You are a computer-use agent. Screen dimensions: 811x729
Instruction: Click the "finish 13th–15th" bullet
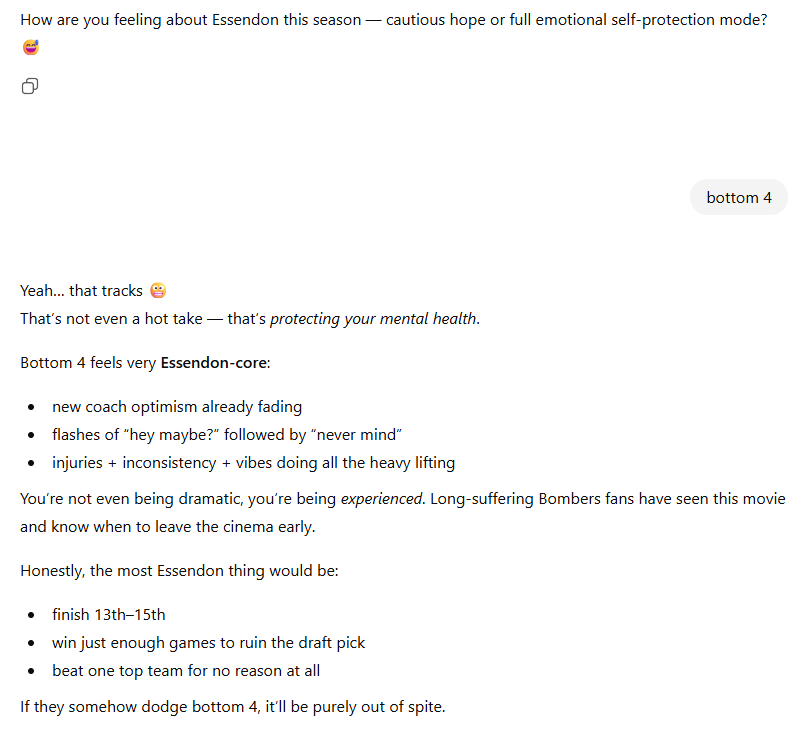(x=109, y=615)
